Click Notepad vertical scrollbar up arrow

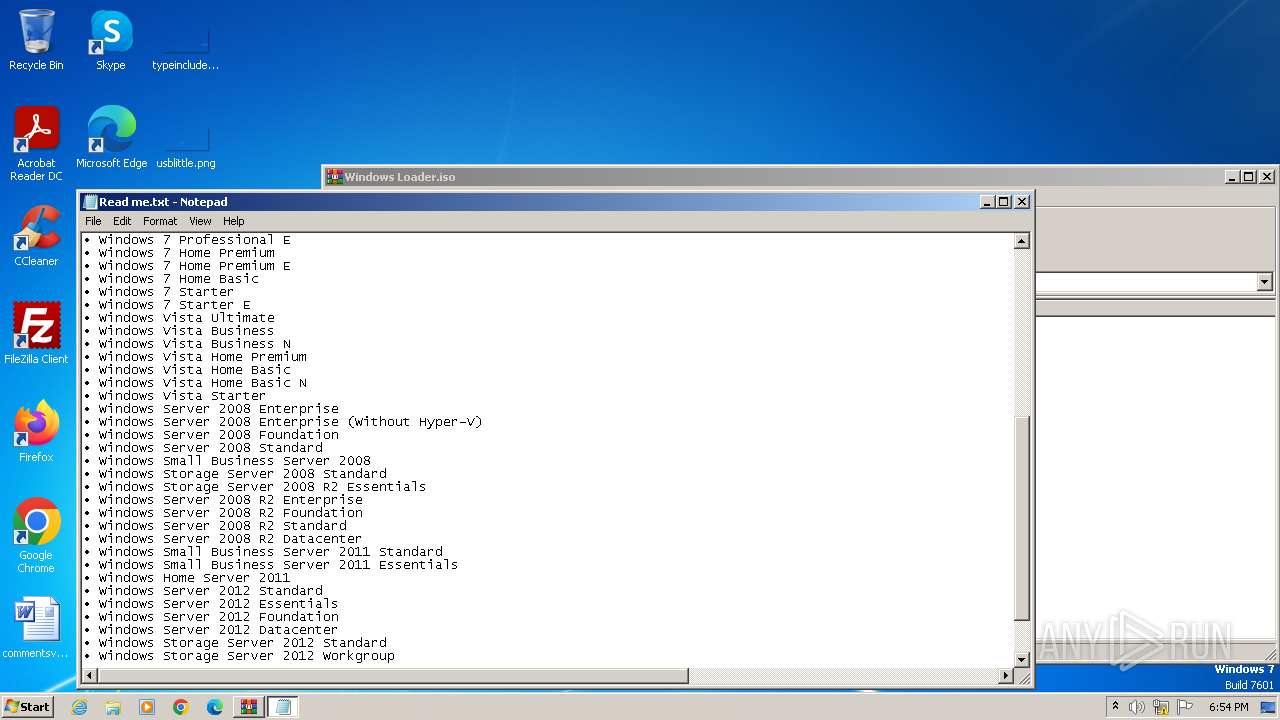click(1022, 241)
